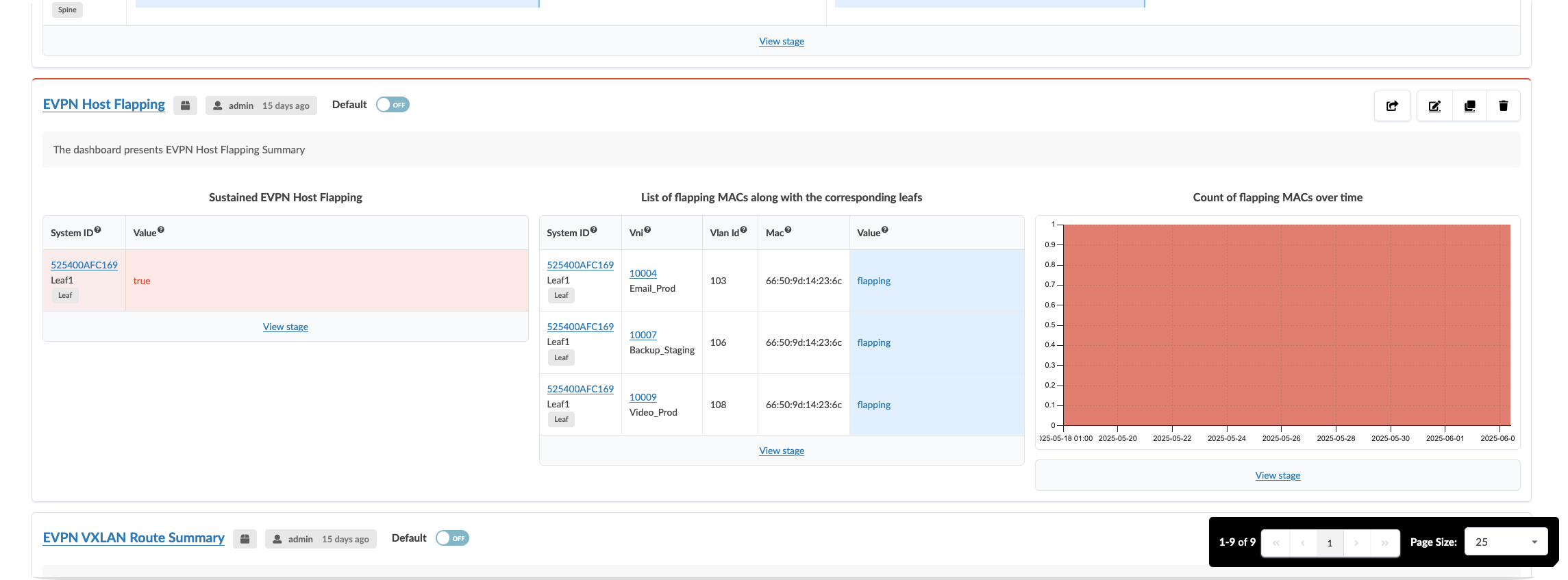Click the predefined badge icon beside EVPN Host Flapping
This screenshot has width=1568, height=580.
pos(185,105)
